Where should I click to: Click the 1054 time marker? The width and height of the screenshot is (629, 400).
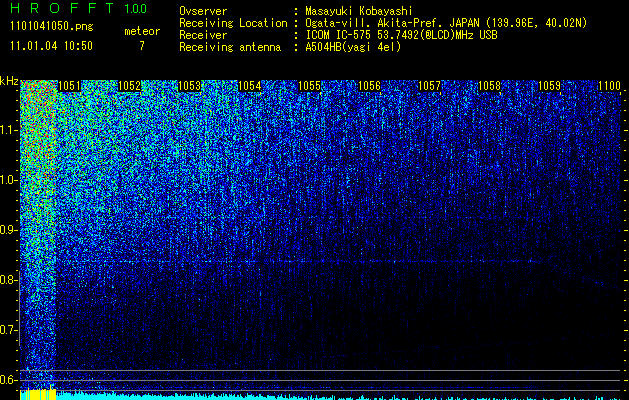(250, 86)
